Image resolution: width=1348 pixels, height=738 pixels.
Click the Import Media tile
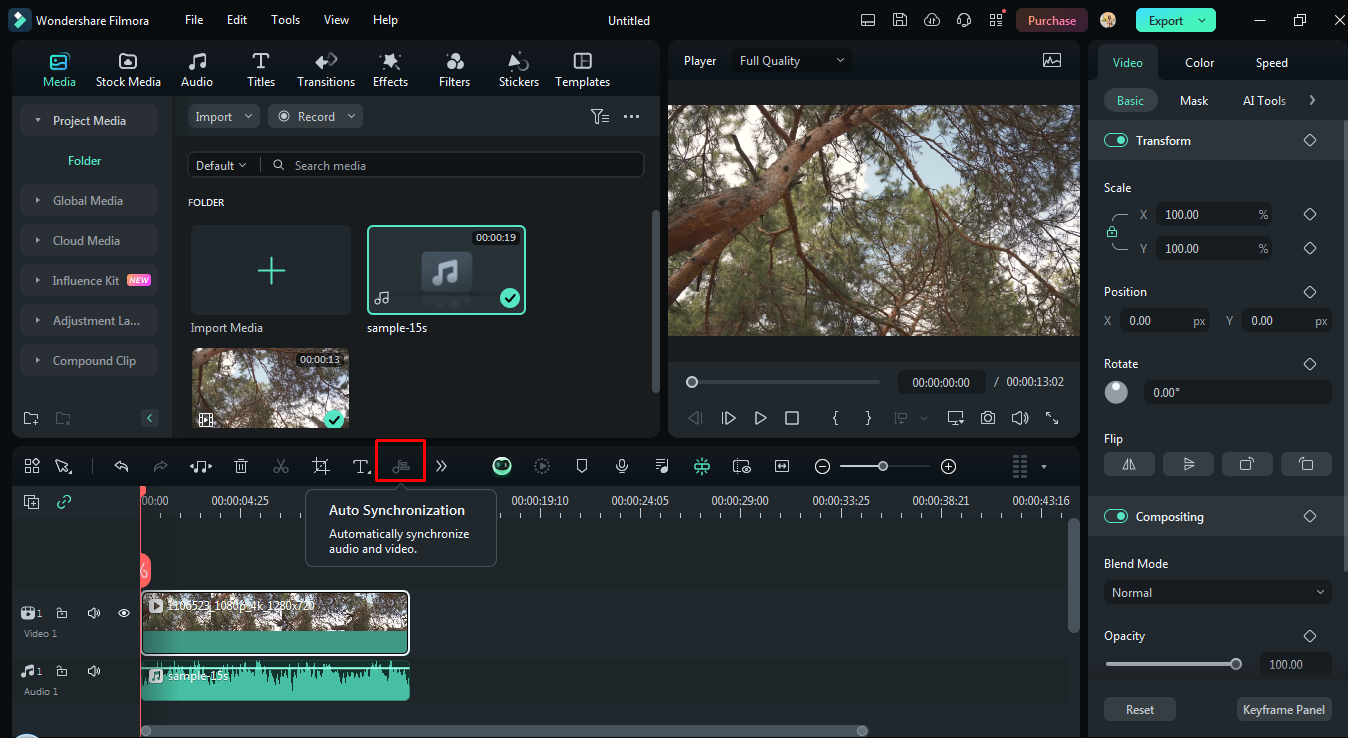271,271
